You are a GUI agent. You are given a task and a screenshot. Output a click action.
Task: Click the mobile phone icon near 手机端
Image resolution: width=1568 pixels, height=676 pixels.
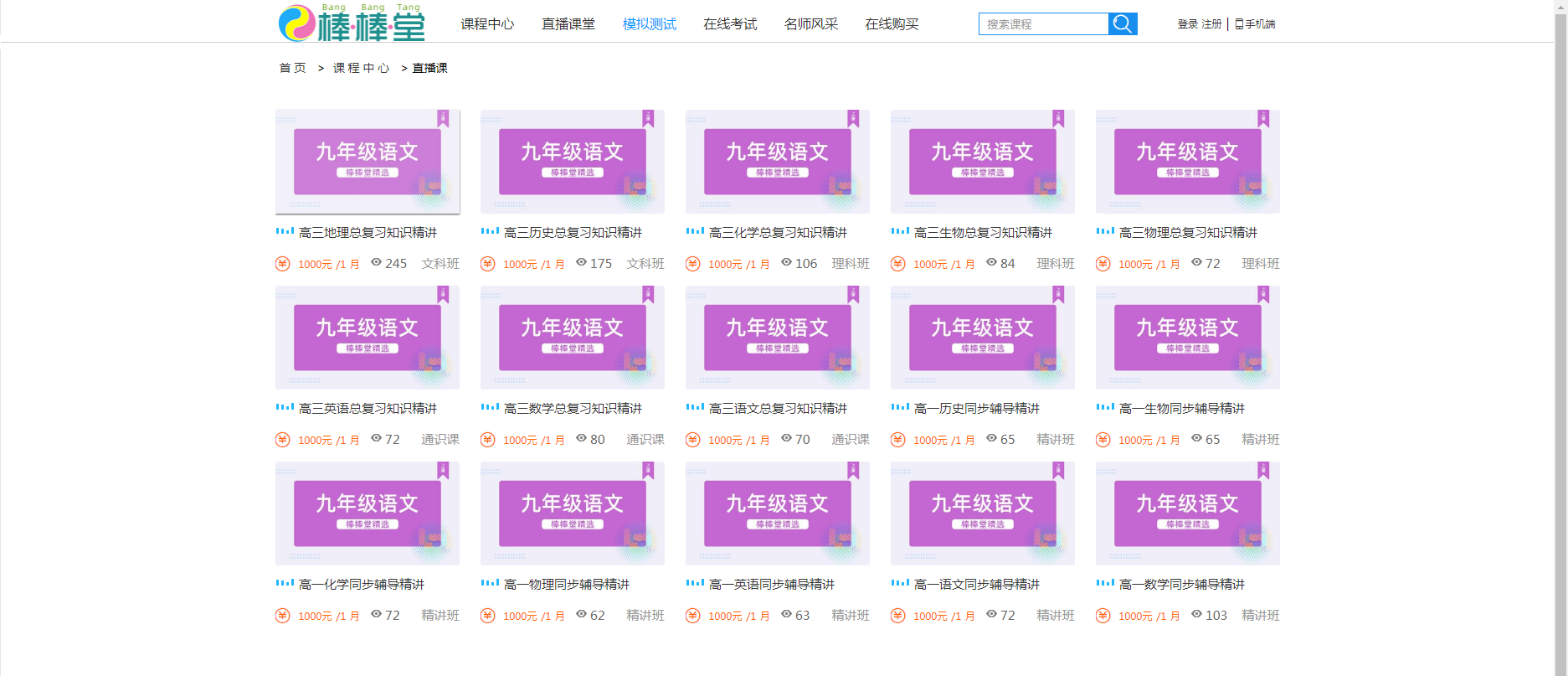1239,24
